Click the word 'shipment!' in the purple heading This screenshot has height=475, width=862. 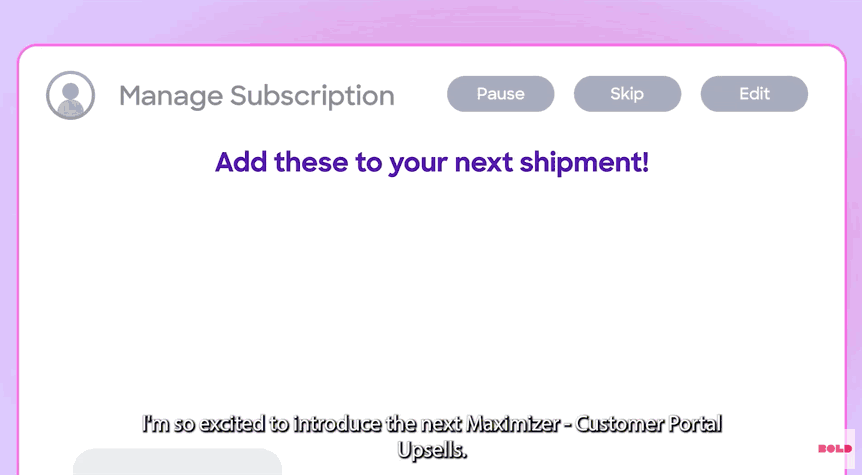pos(584,163)
